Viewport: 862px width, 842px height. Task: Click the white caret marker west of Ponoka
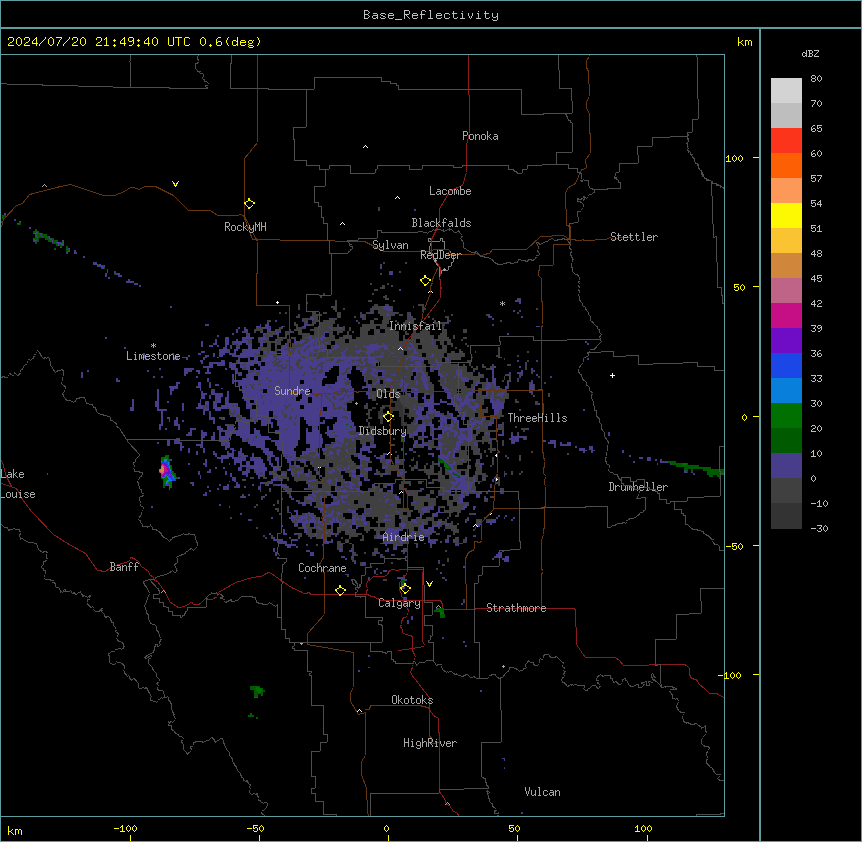(x=365, y=147)
